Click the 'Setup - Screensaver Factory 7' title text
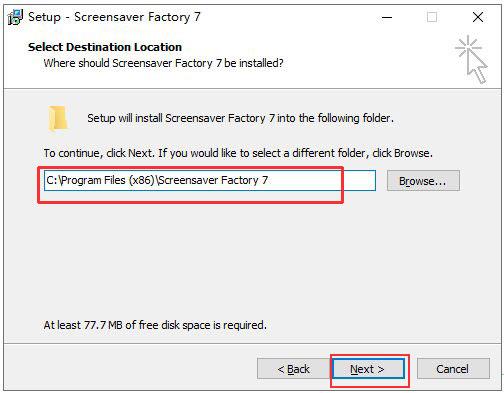The image size is (504, 393). point(114,17)
